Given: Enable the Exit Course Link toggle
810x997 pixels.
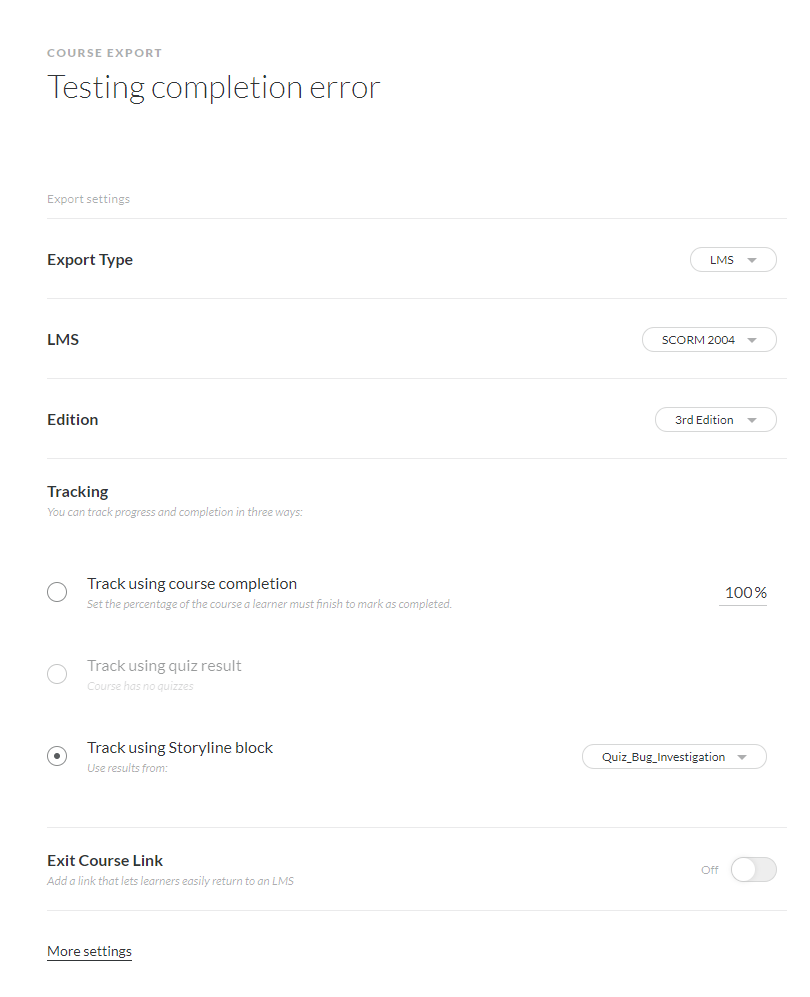Looking at the screenshot, I should pos(753,870).
